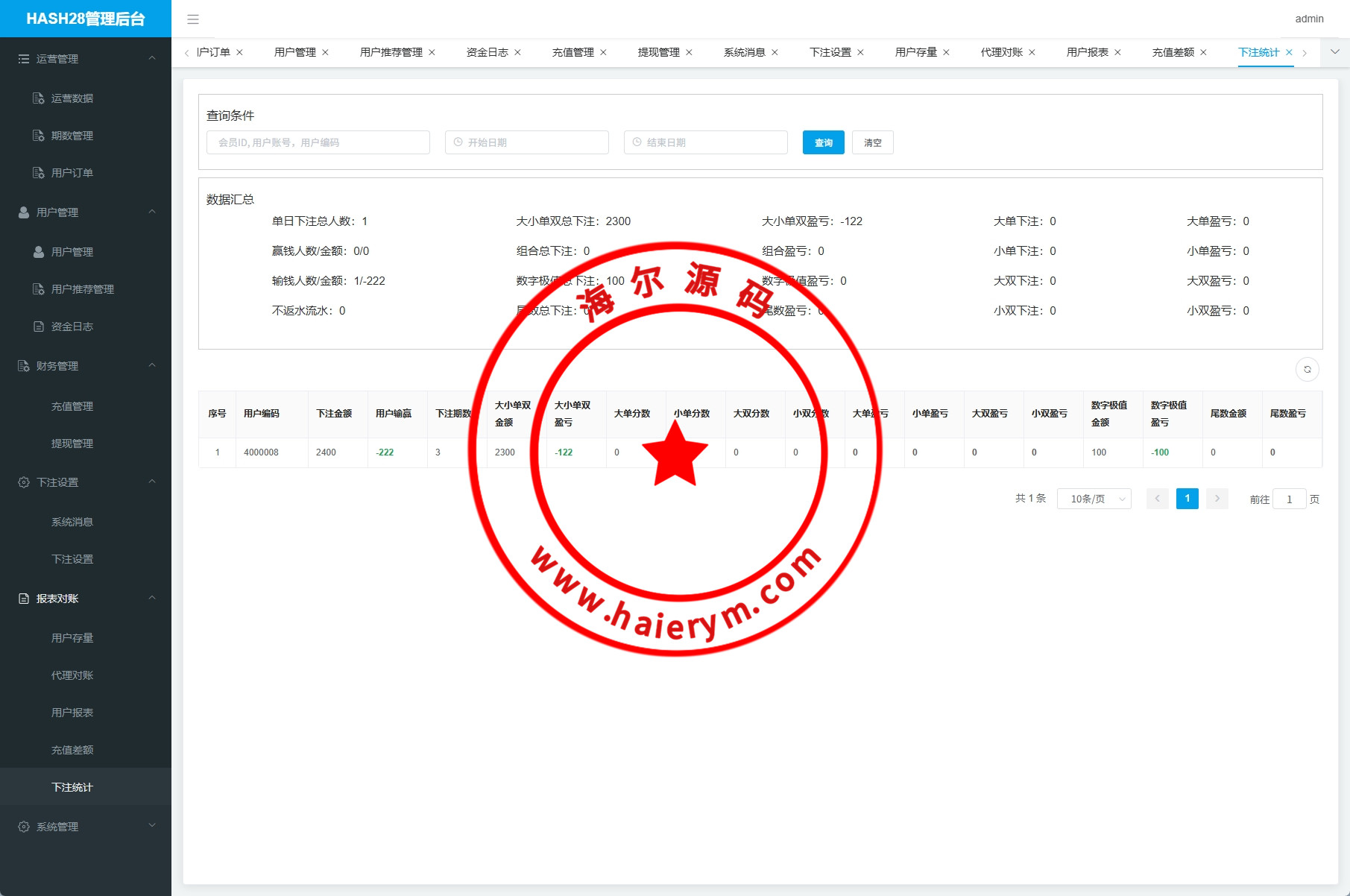Close the 下注统计 tab

(x=1289, y=52)
